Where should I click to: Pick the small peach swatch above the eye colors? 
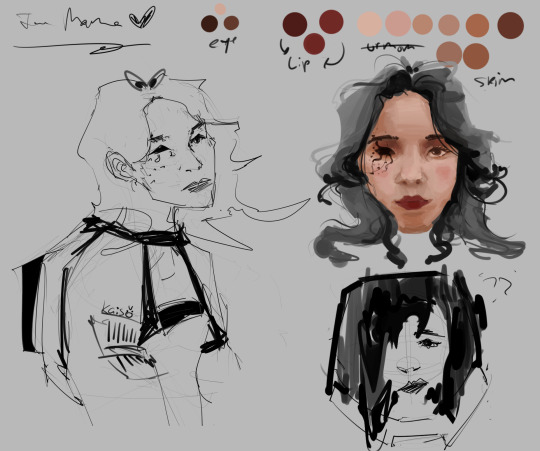coord(220,9)
